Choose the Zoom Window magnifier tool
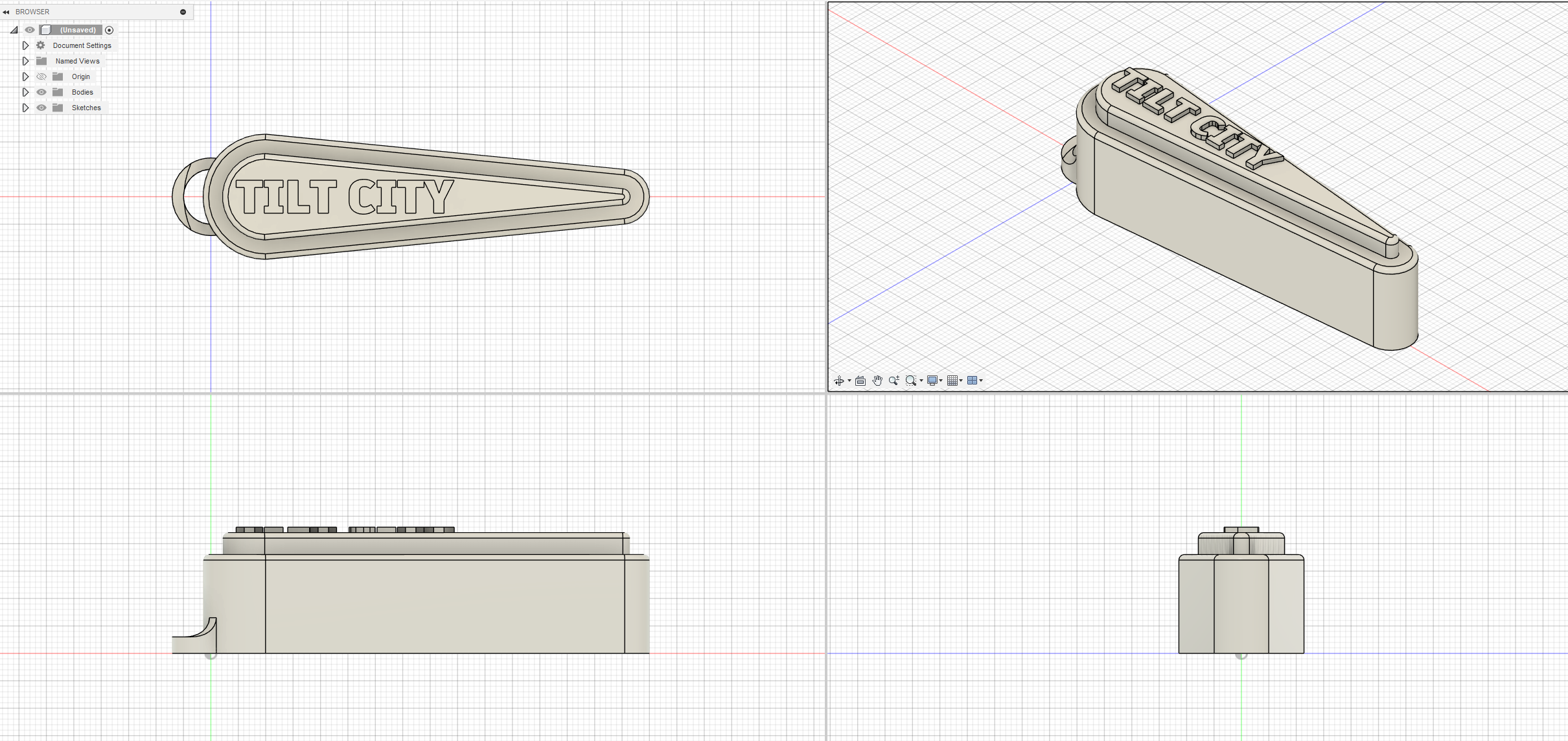This screenshot has width=1568, height=741. [911, 381]
